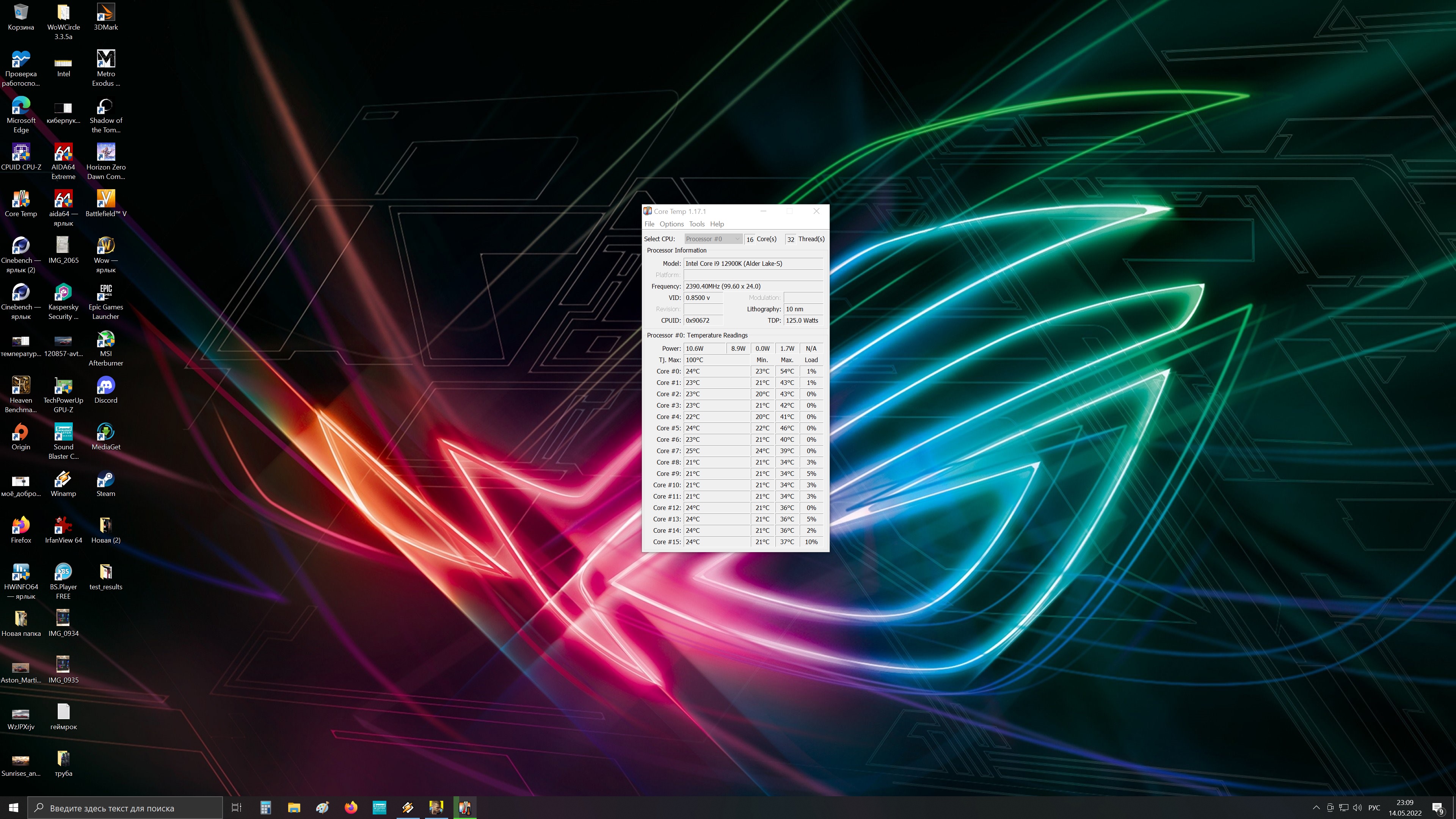This screenshot has width=1456, height=819.
Task: Click the Steam desktop icon
Action: tap(106, 479)
